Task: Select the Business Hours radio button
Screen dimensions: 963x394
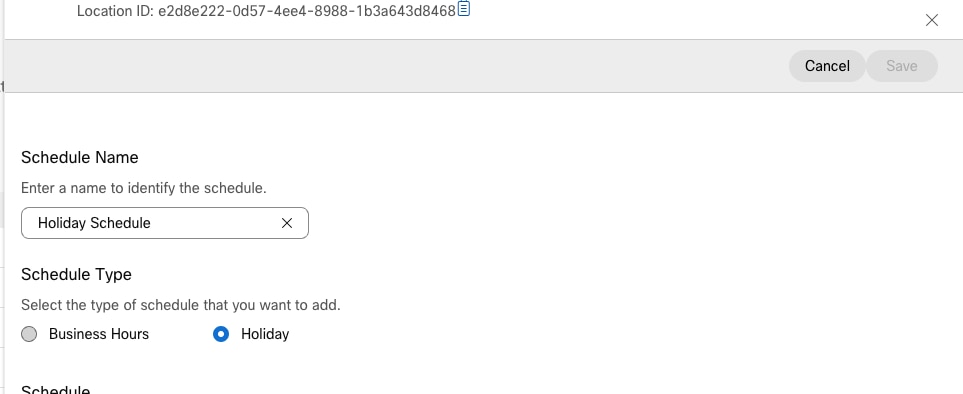Action: tap(29, 334)
